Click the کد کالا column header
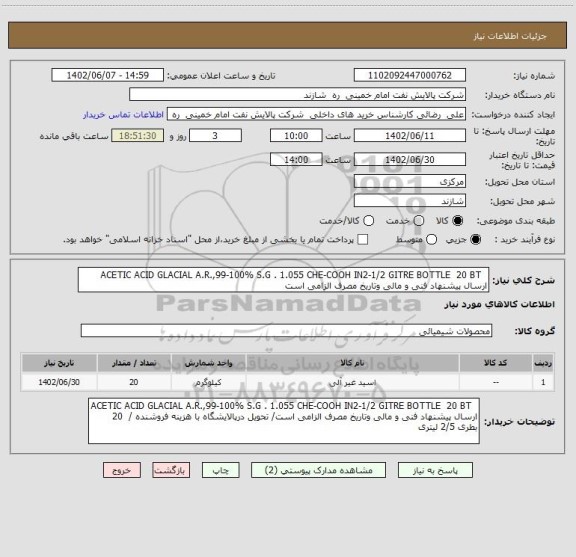 point(496,363)
